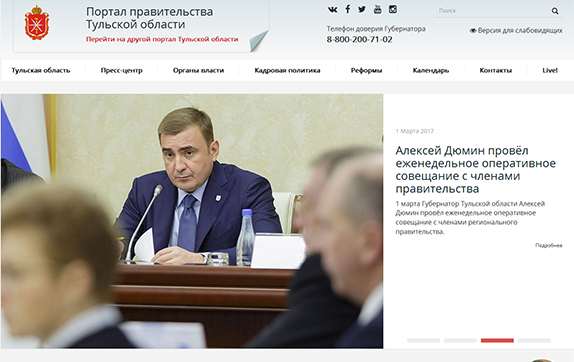
Task: Open the Органы власти menu
Action: click(198, 70)
